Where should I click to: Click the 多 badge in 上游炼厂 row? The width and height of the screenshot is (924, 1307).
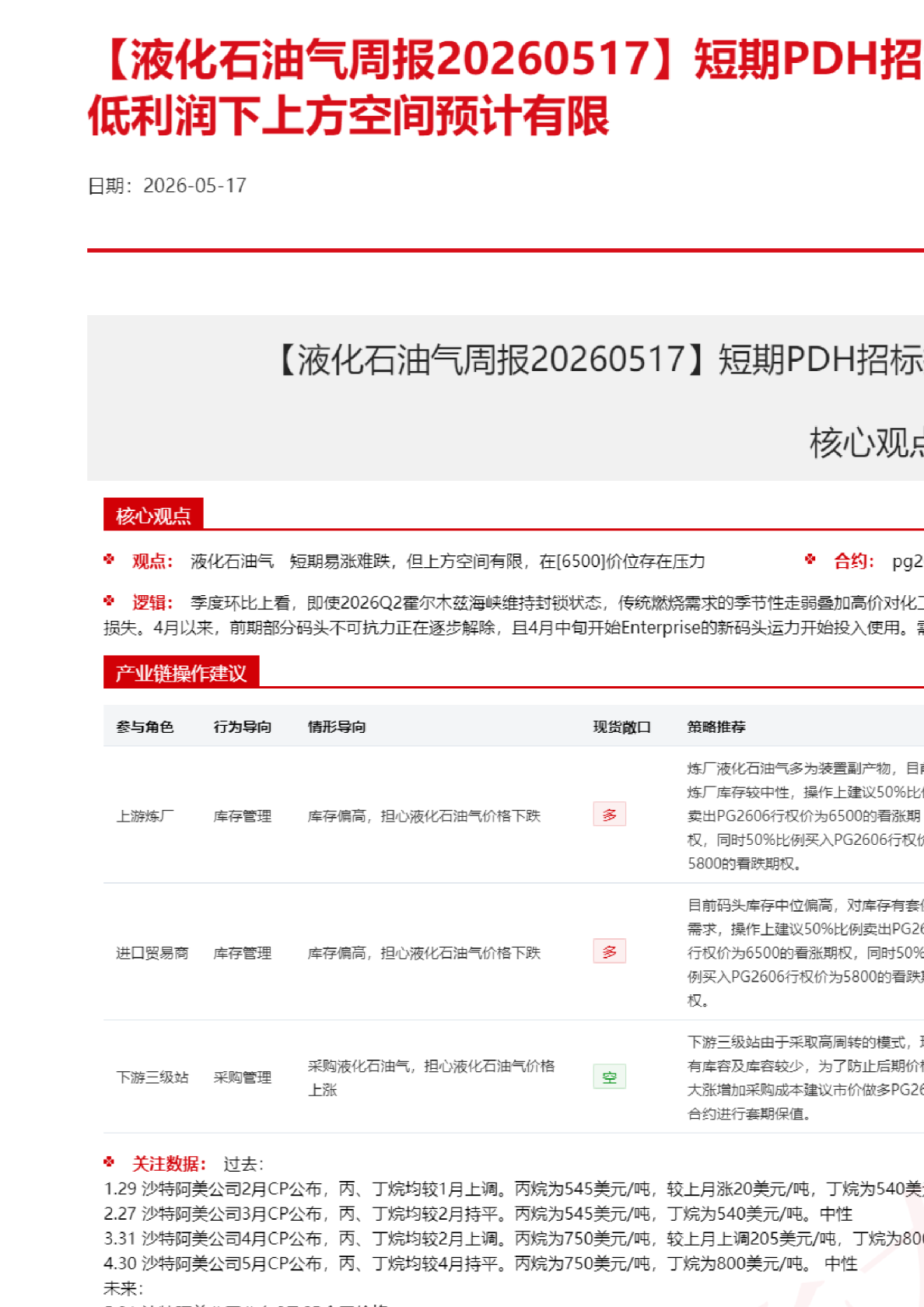[610, 815]
